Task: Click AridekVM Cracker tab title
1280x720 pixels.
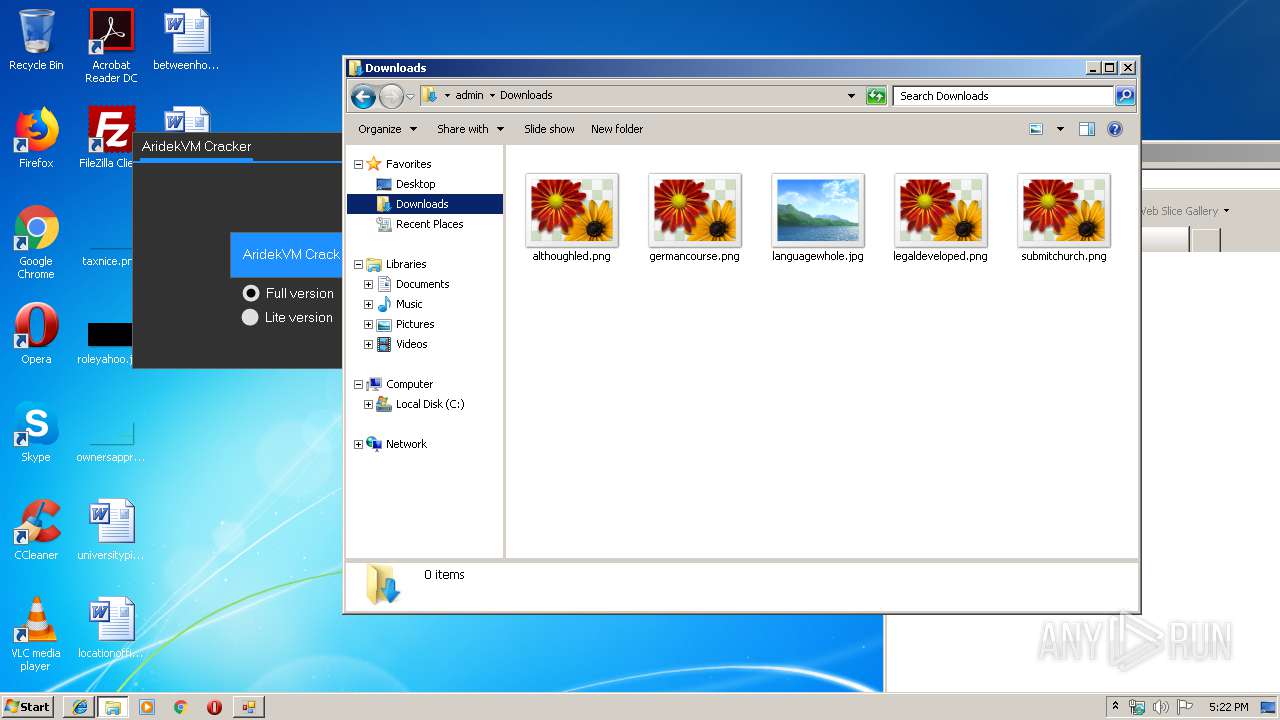Action: pos(196,146)
